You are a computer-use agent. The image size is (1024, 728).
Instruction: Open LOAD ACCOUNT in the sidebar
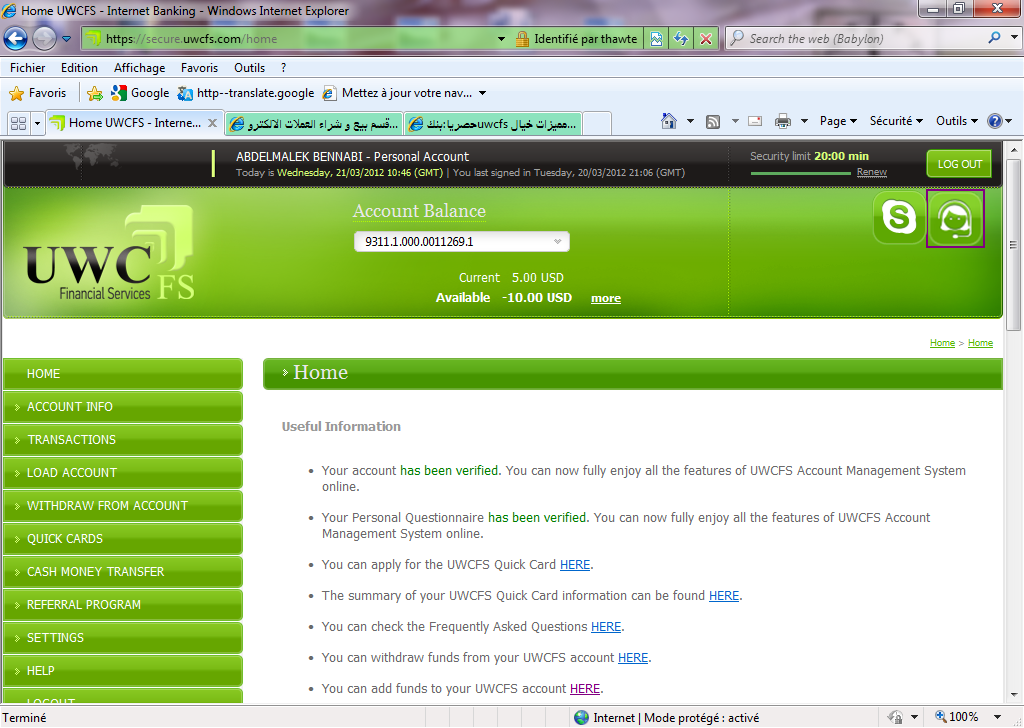click(x=123, y=473)
